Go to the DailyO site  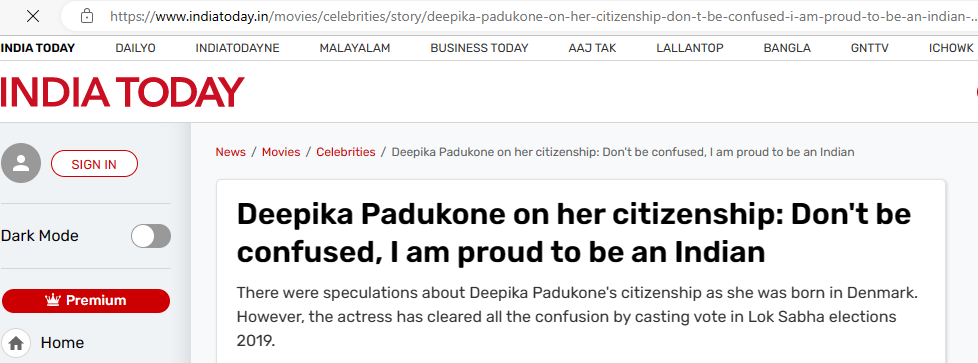(x=135, y=48)
